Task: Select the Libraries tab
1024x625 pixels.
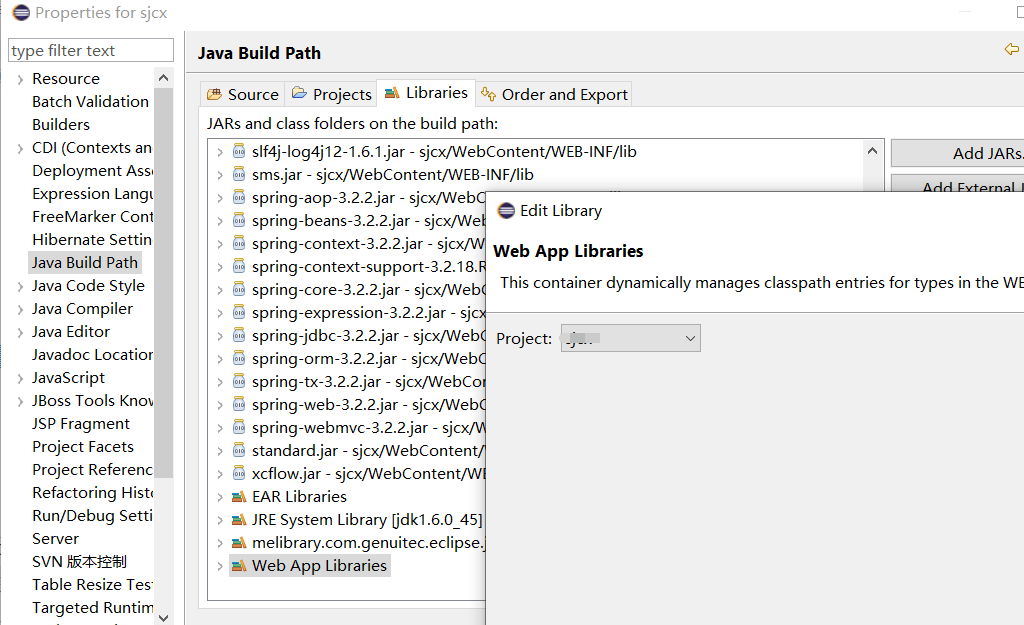Action: click(x=426, y=93)
